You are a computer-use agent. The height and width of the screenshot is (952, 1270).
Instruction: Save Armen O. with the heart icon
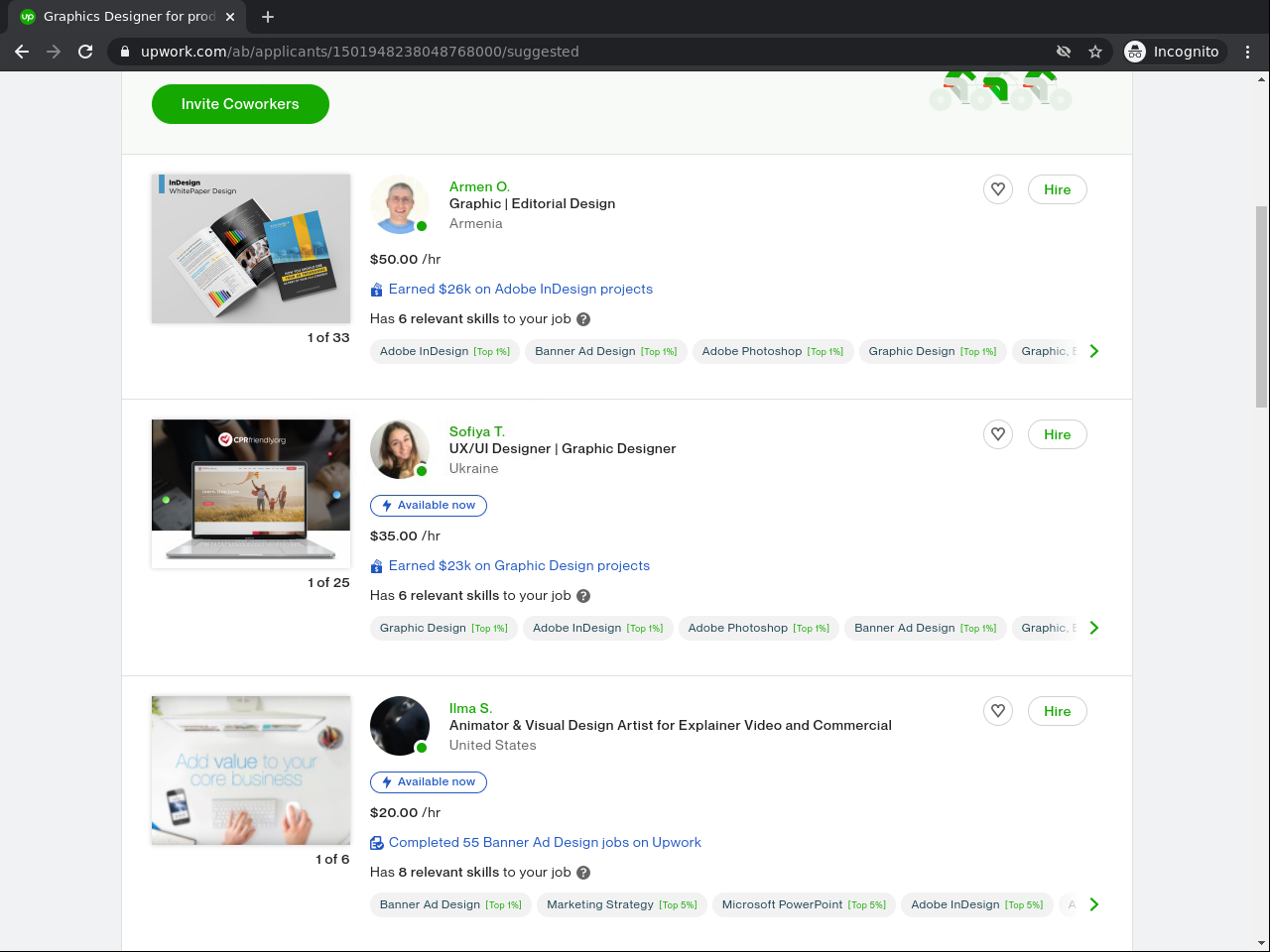click(998, 189)
